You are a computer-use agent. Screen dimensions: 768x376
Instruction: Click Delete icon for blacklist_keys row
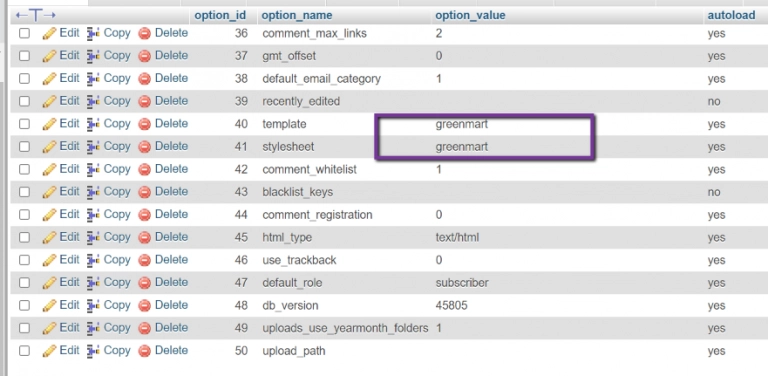pos(144,192)
